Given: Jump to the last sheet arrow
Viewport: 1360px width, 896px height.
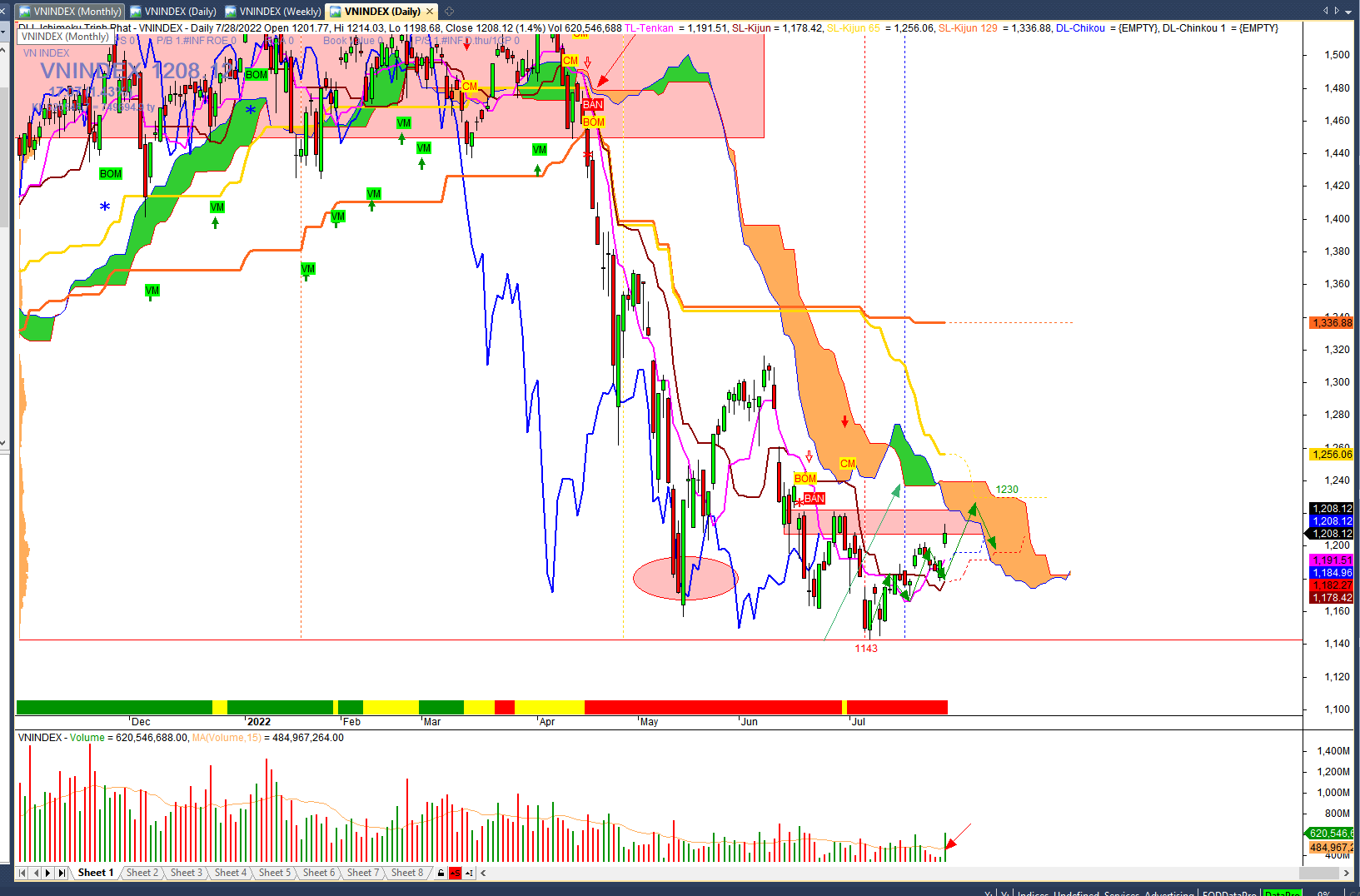Looking at the screenshot, I should [x=62, y=873].
